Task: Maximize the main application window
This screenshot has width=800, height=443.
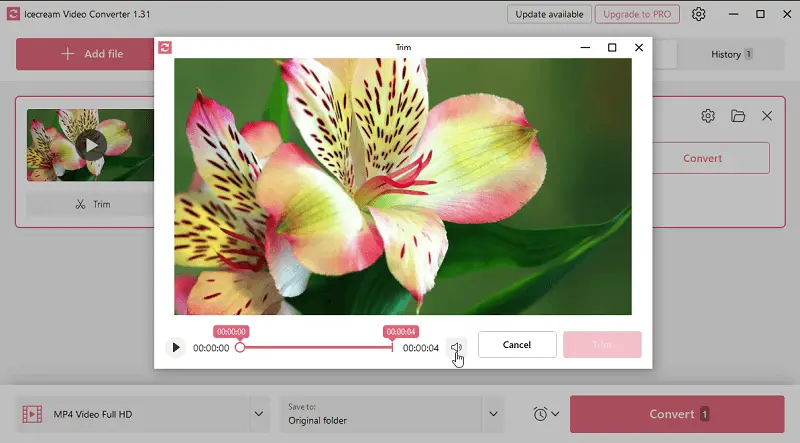Action: point(760,14)
